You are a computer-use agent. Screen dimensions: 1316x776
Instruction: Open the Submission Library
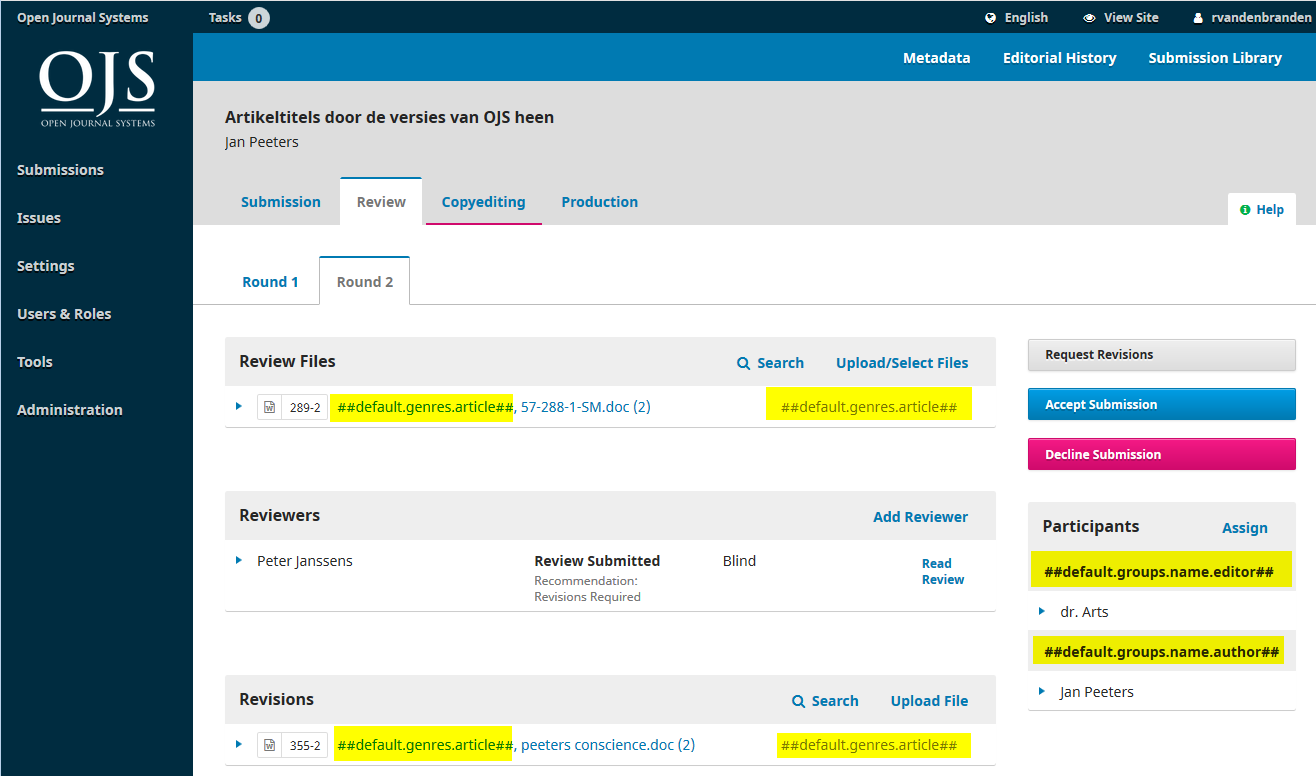pos(1215,58)
